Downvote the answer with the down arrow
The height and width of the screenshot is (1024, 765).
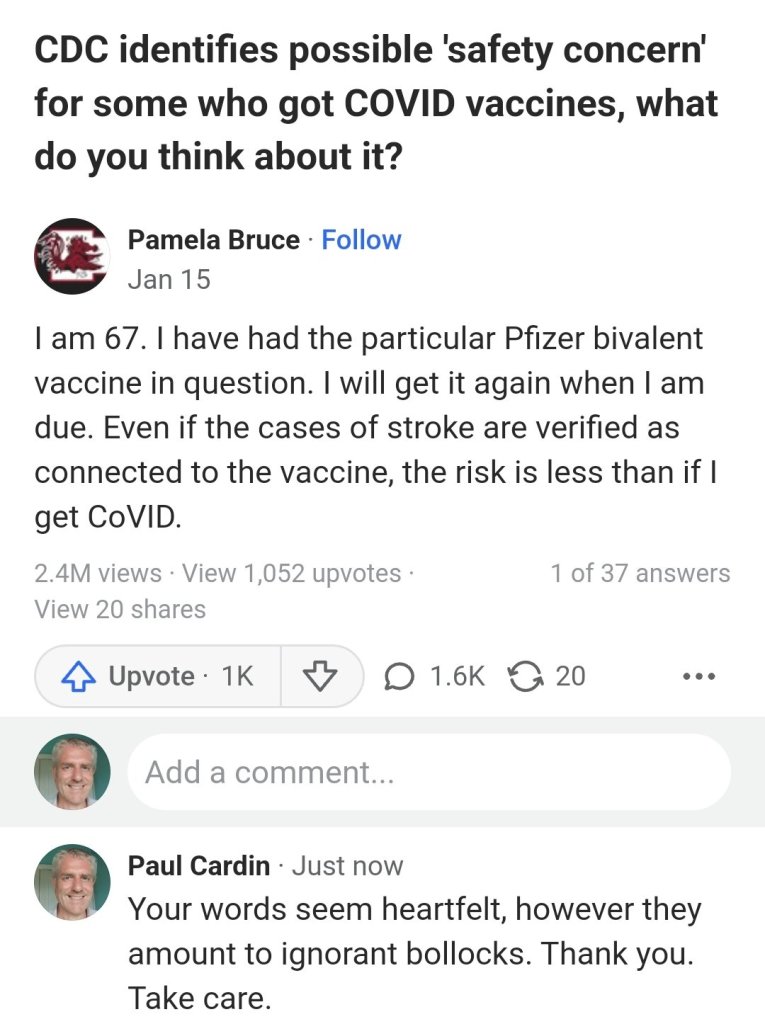click(x=320, y=677)
